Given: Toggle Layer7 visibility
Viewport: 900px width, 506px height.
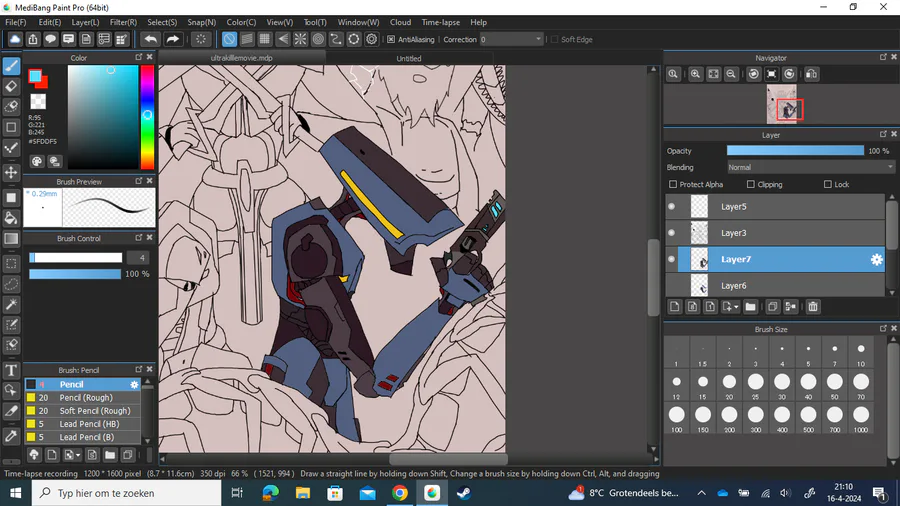Looking at the screenshot, I should 672,259.
